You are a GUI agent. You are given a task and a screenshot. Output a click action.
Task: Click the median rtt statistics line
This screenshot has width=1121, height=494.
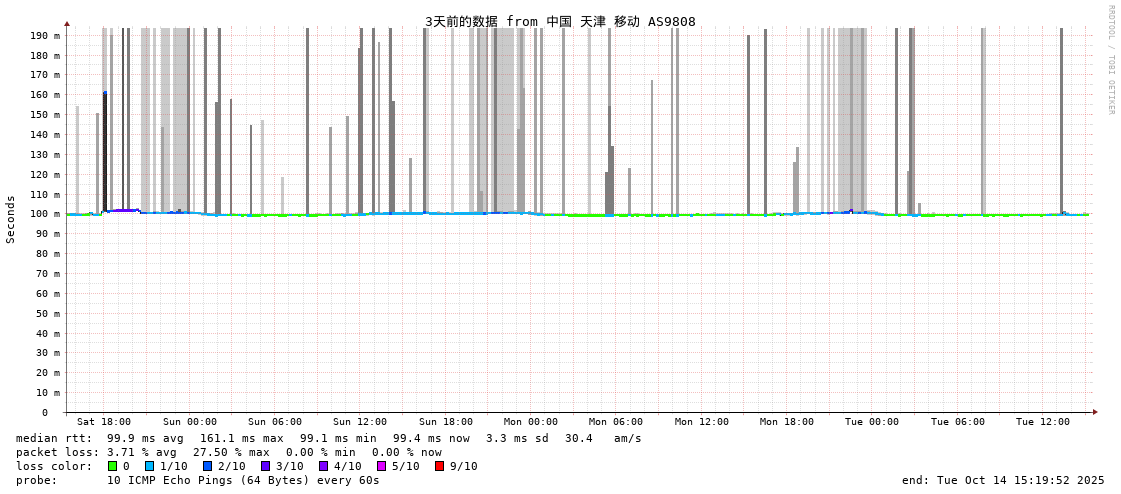point(328,438)
